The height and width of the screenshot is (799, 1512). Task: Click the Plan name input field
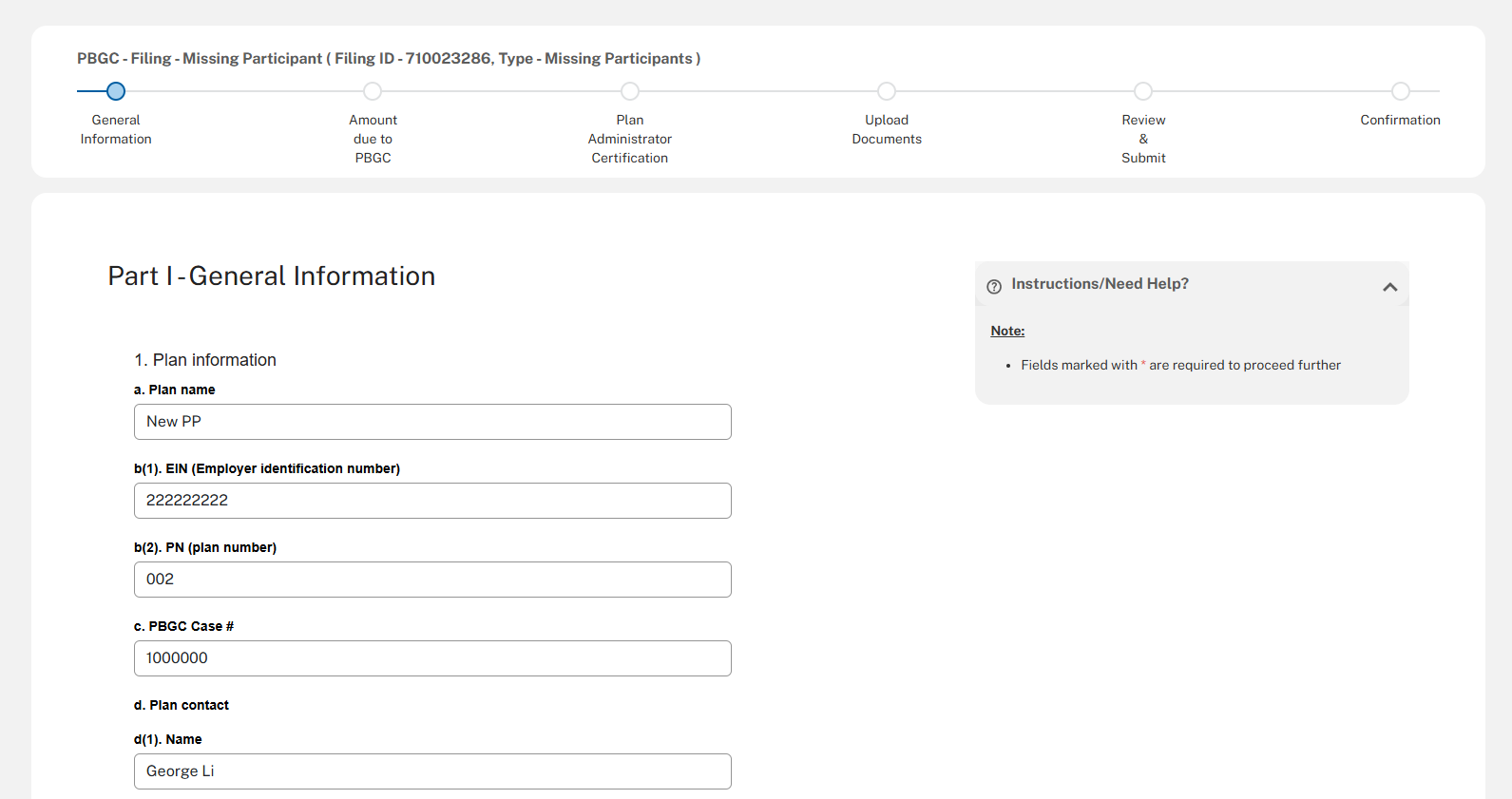coord(432,422)
